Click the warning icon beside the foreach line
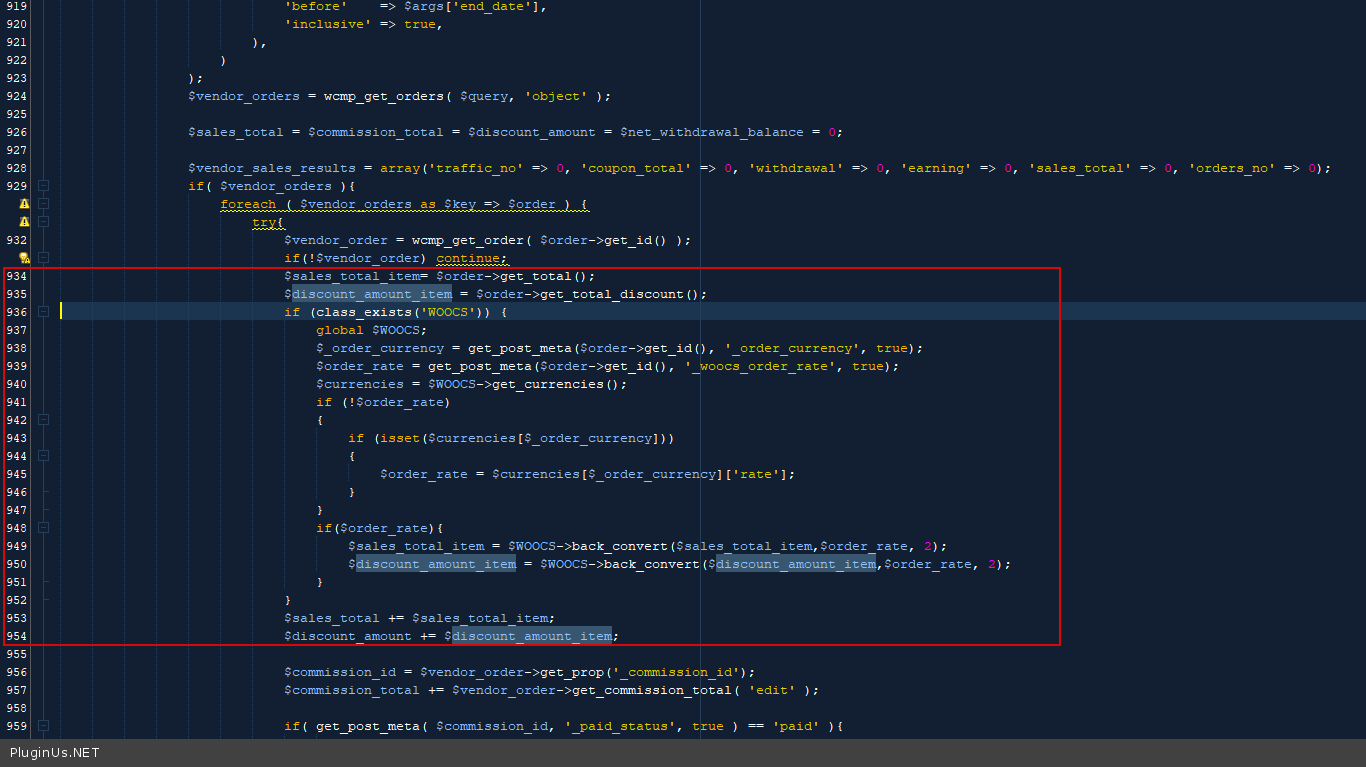The image size is (1366, 767). [x=24, y=204]
